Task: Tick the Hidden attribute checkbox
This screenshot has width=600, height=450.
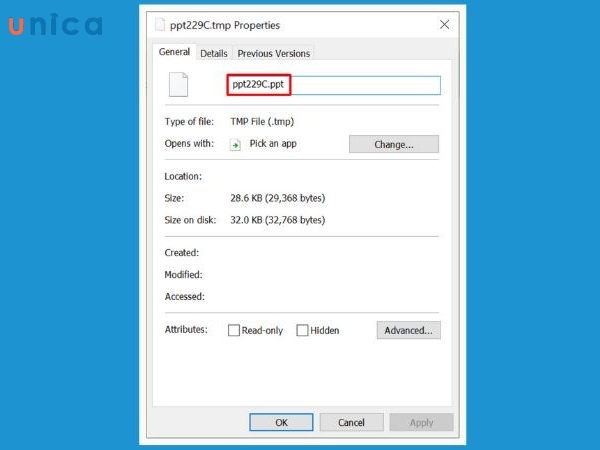Action: pyautogui.click(x=302, y=330)
